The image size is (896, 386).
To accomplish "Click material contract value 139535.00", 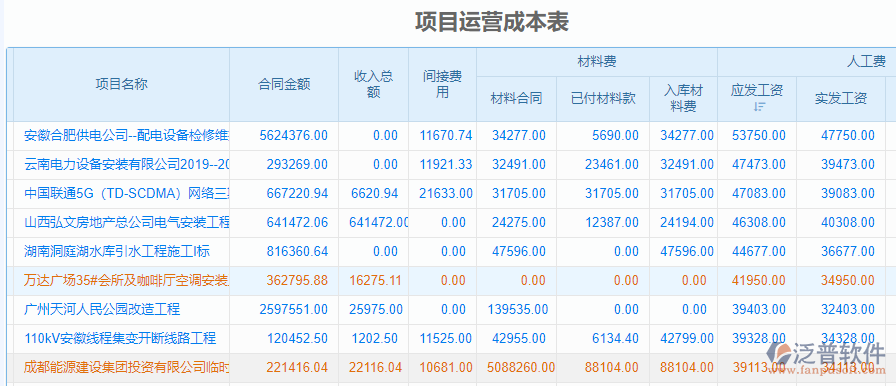I will pos(518,309).
